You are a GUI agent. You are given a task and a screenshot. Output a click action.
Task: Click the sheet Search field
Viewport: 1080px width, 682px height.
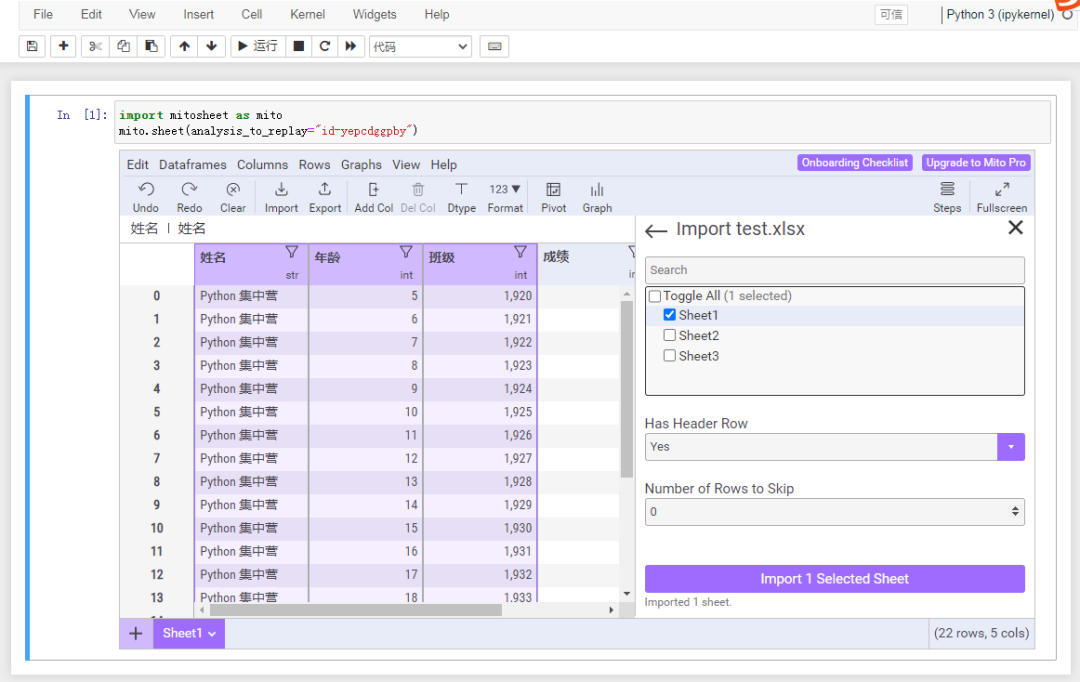(x=834, y=270)
